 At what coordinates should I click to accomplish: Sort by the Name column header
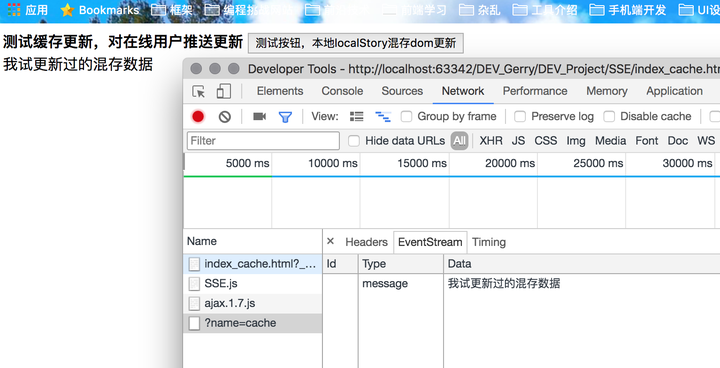253,241
